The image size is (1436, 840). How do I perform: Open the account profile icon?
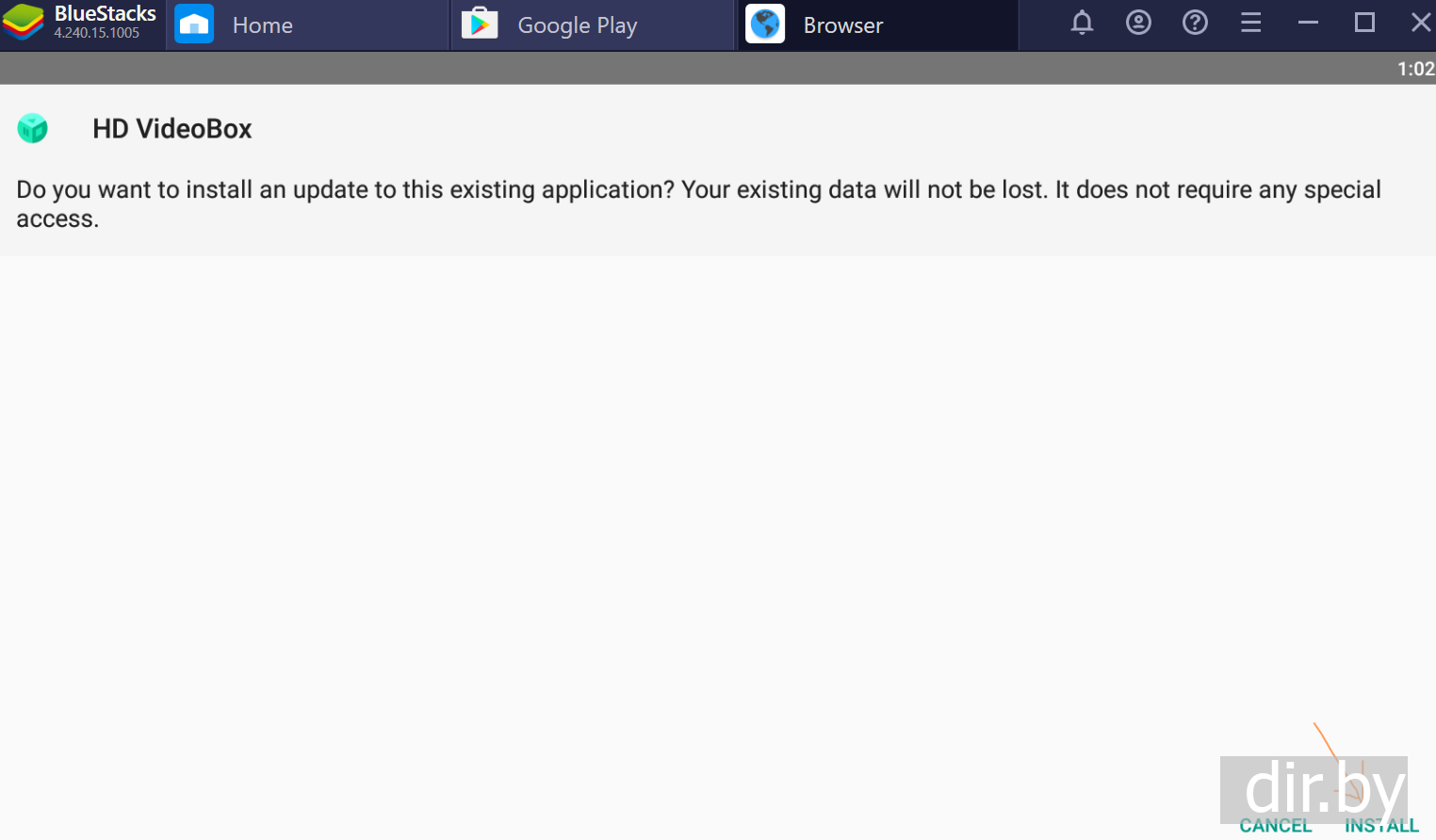click(1138, 23)
